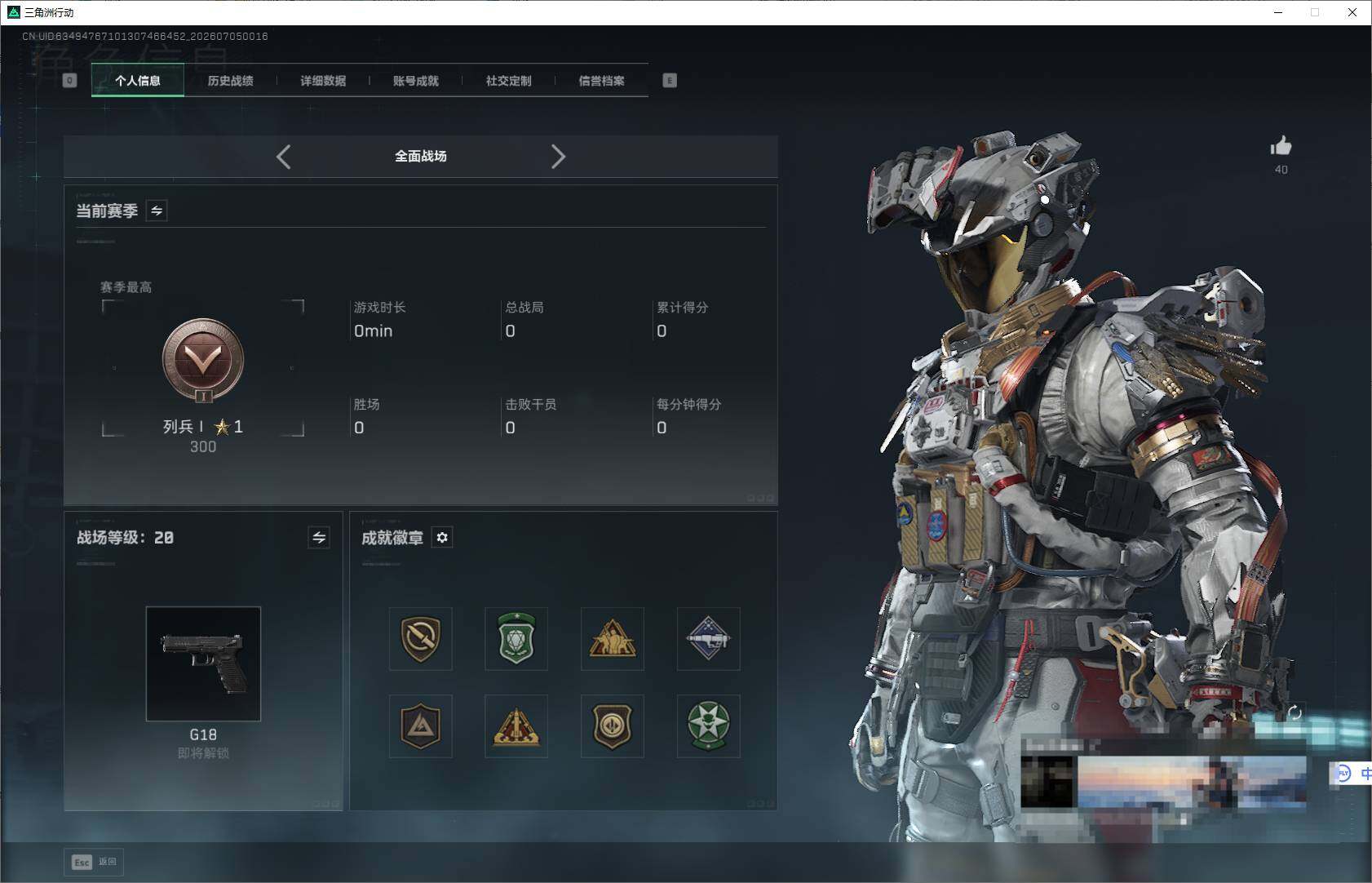Click the 击败干员 stat label
The image size is (1372, 883).
click(531, 404)
